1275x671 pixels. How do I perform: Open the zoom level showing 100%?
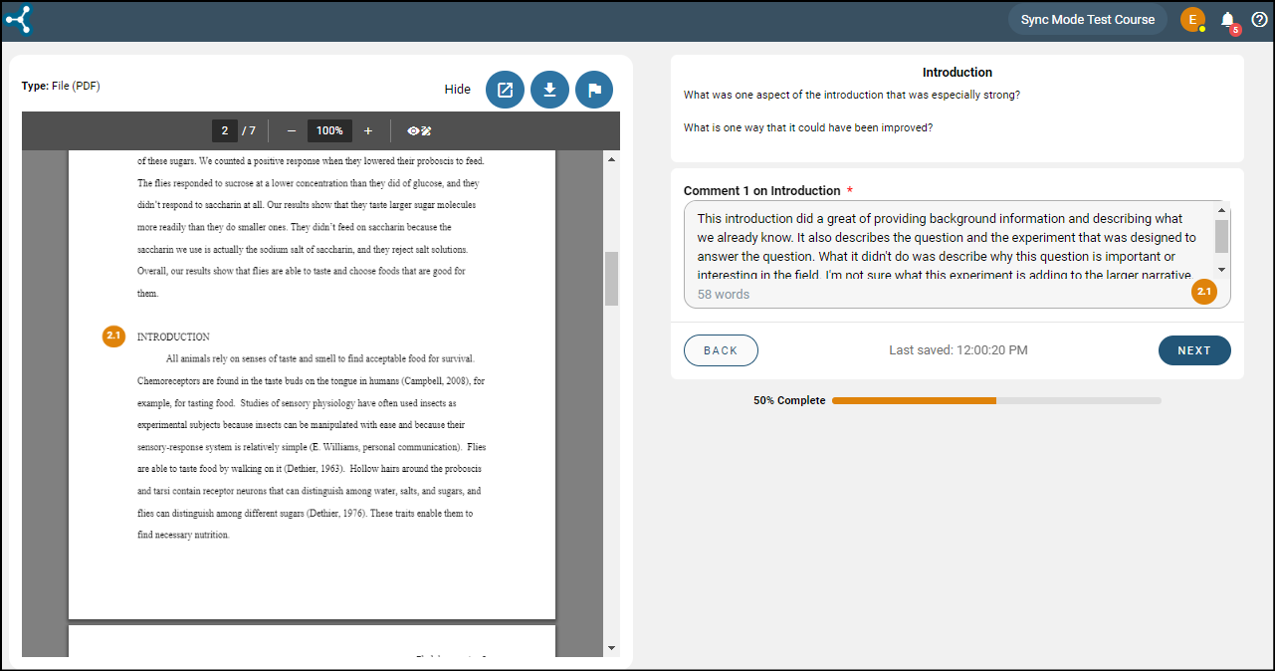pos(329,130)
